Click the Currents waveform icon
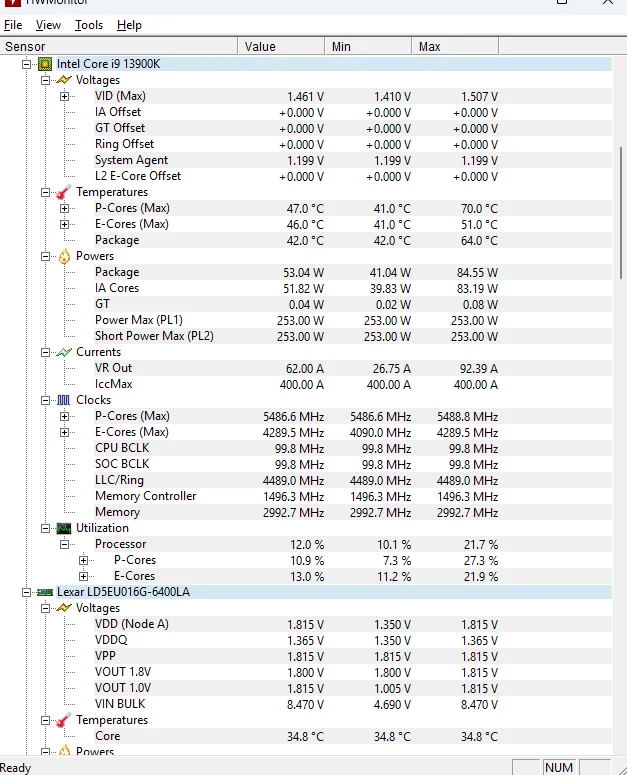 click(x=64, y=352)
